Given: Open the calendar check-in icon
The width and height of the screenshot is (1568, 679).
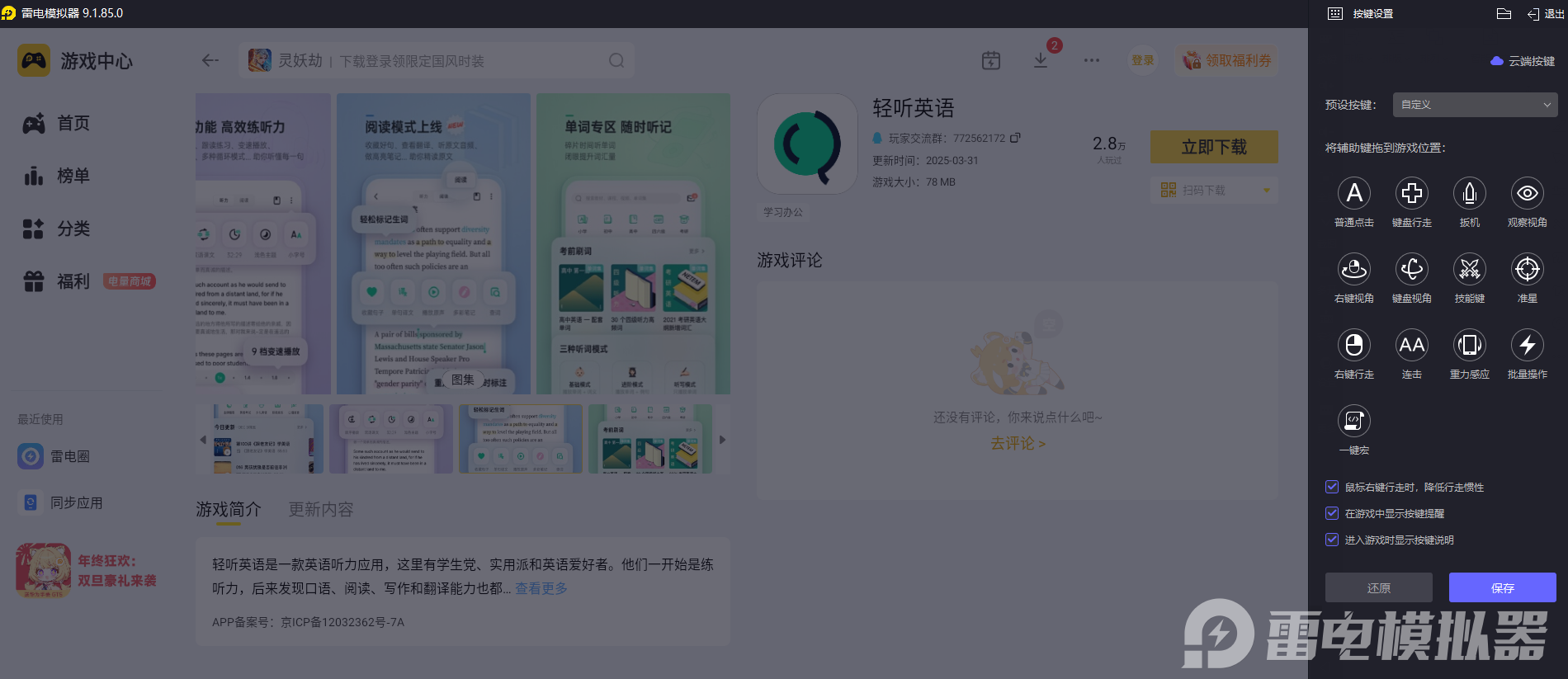Looking at the screenshot, I should (991, 60).
